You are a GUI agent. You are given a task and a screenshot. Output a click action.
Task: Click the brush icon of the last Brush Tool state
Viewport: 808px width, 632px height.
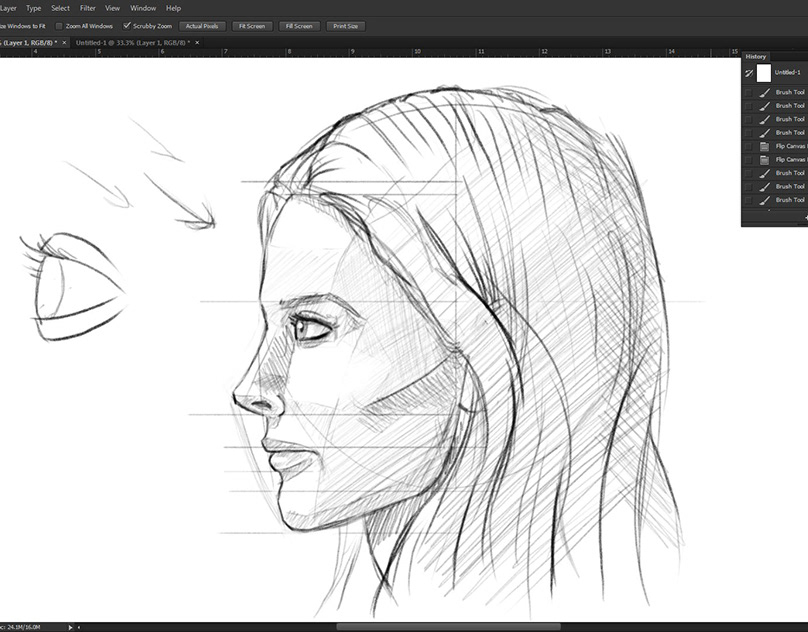point(765,200)
